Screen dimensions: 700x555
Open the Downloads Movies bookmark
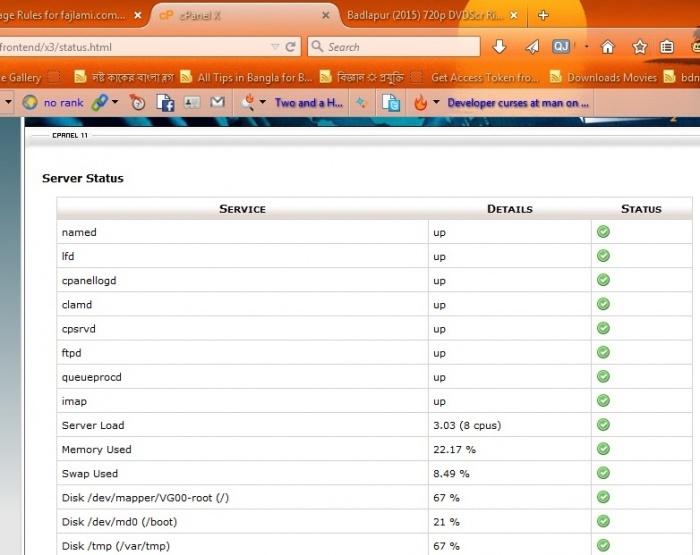[604, 78]
